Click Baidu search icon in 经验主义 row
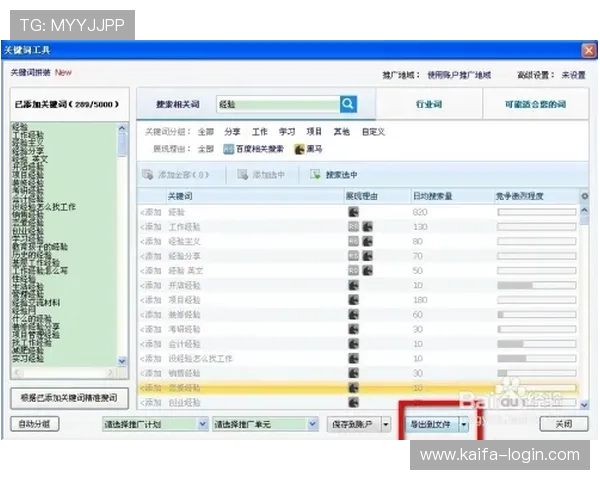The width and height of the screenshot is (600, 480). [354, 241]
